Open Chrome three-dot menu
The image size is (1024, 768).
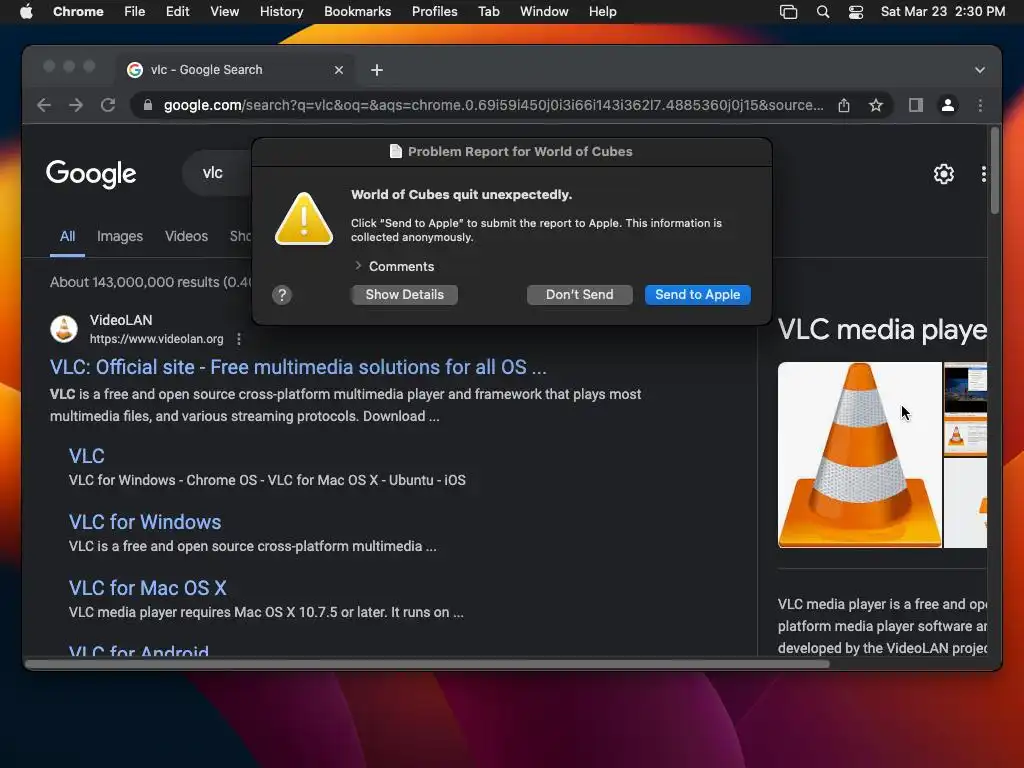click(980, 105)
